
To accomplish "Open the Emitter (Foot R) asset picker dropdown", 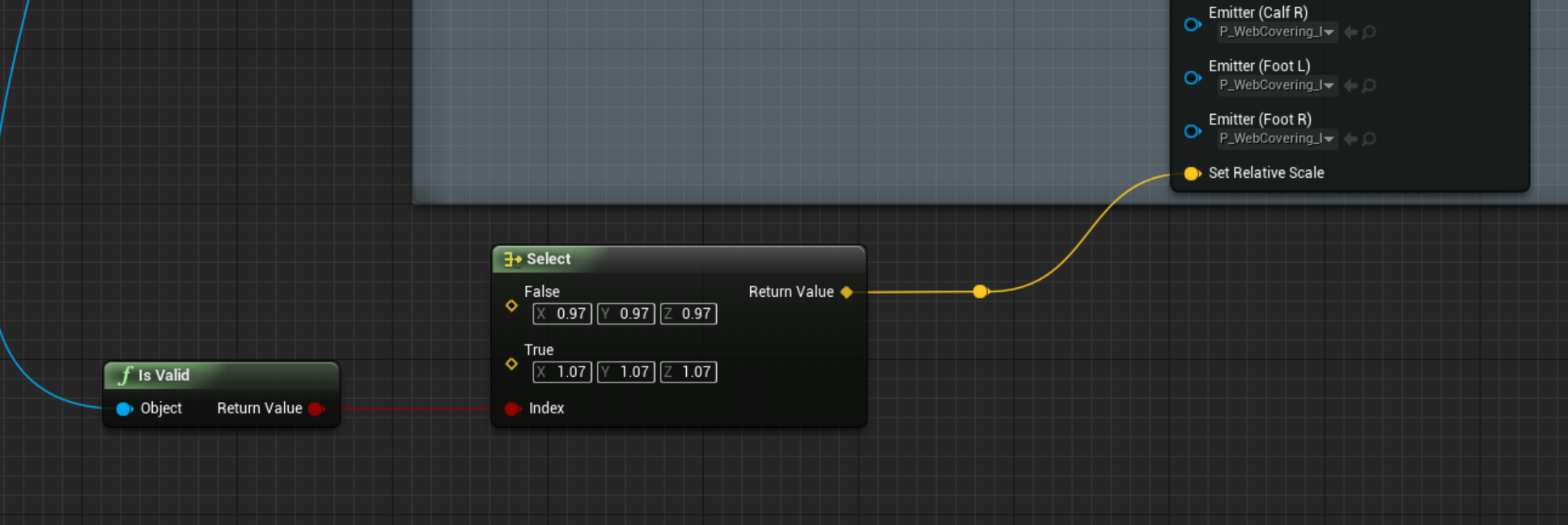I will (x=1277, y=139).
